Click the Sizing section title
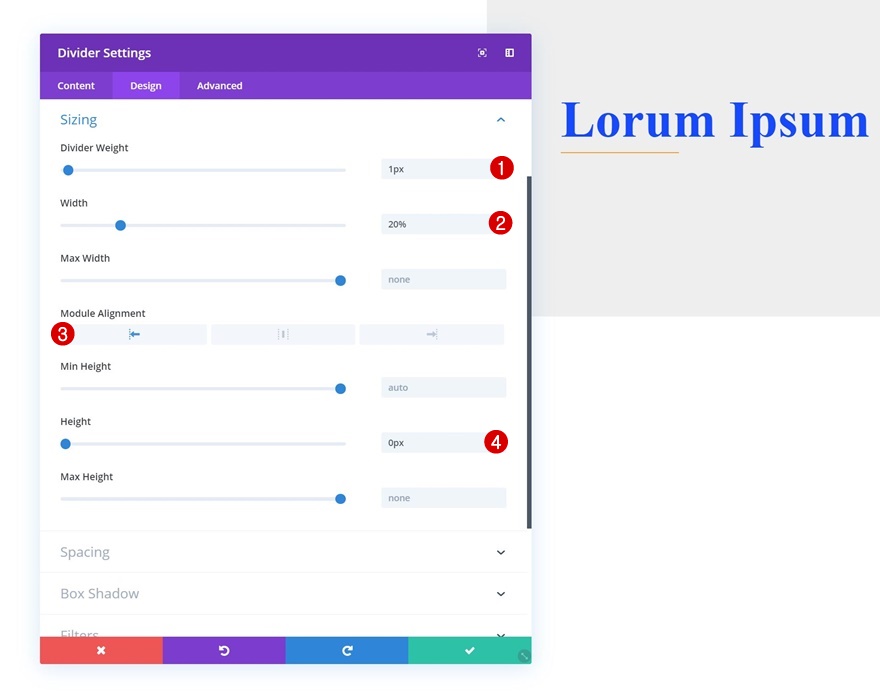 (79, 120)
